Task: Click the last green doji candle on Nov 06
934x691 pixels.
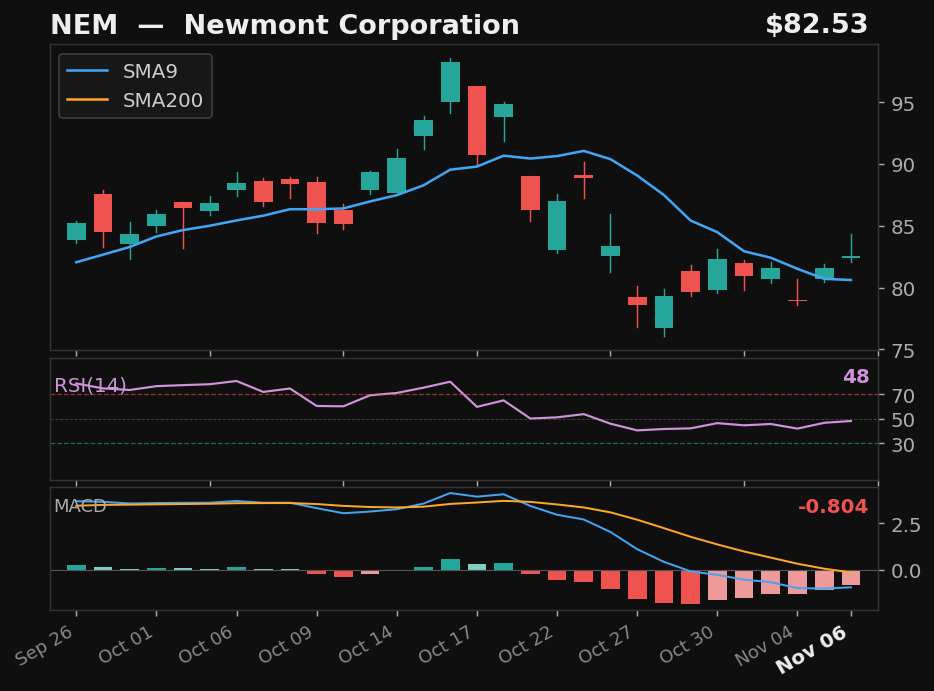Action: (x=851, y=256)
